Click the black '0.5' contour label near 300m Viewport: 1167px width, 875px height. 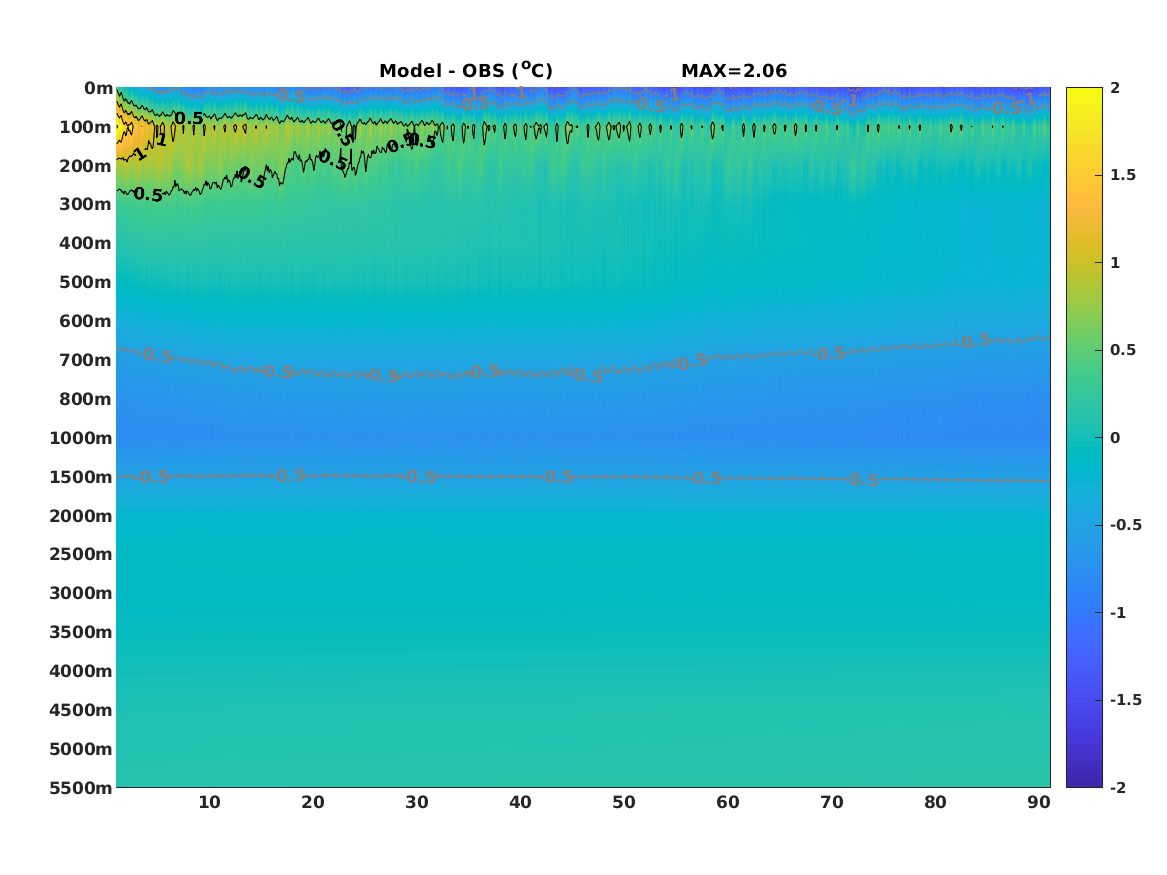[x=148, y=195]
